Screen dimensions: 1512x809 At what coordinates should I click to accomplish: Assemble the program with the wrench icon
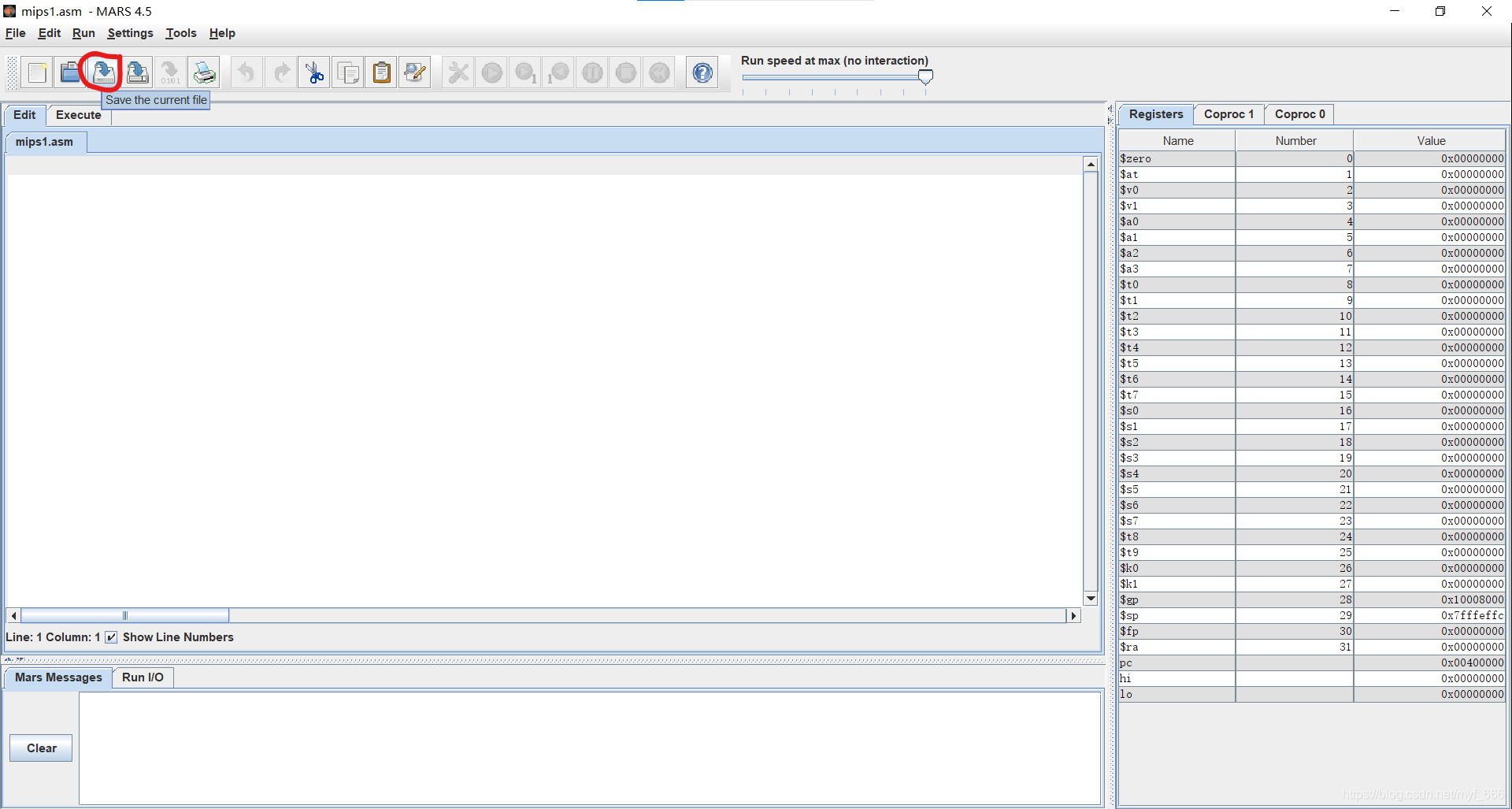458,73
